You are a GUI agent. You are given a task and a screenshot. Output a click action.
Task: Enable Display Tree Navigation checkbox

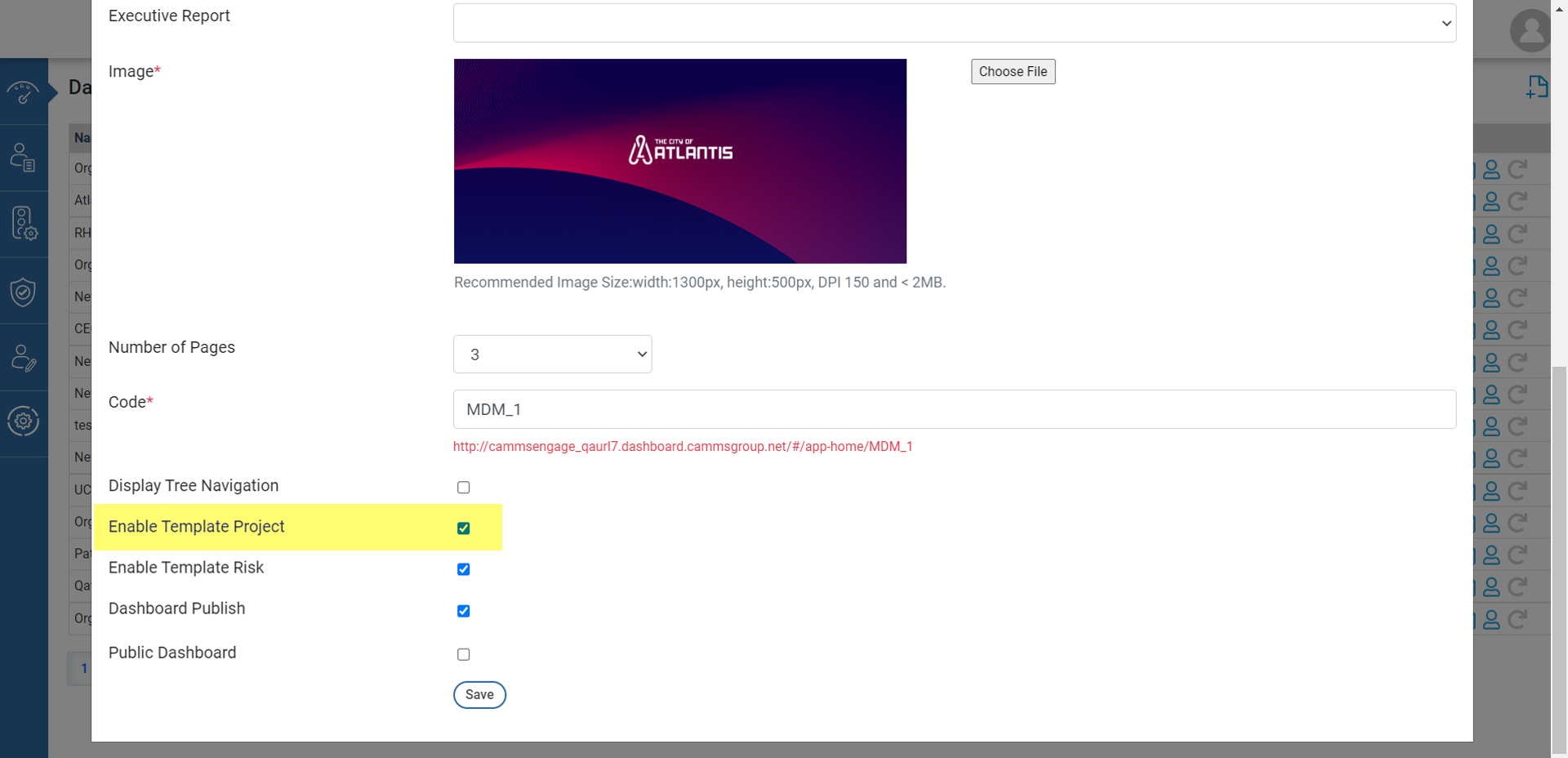(463, 488)
